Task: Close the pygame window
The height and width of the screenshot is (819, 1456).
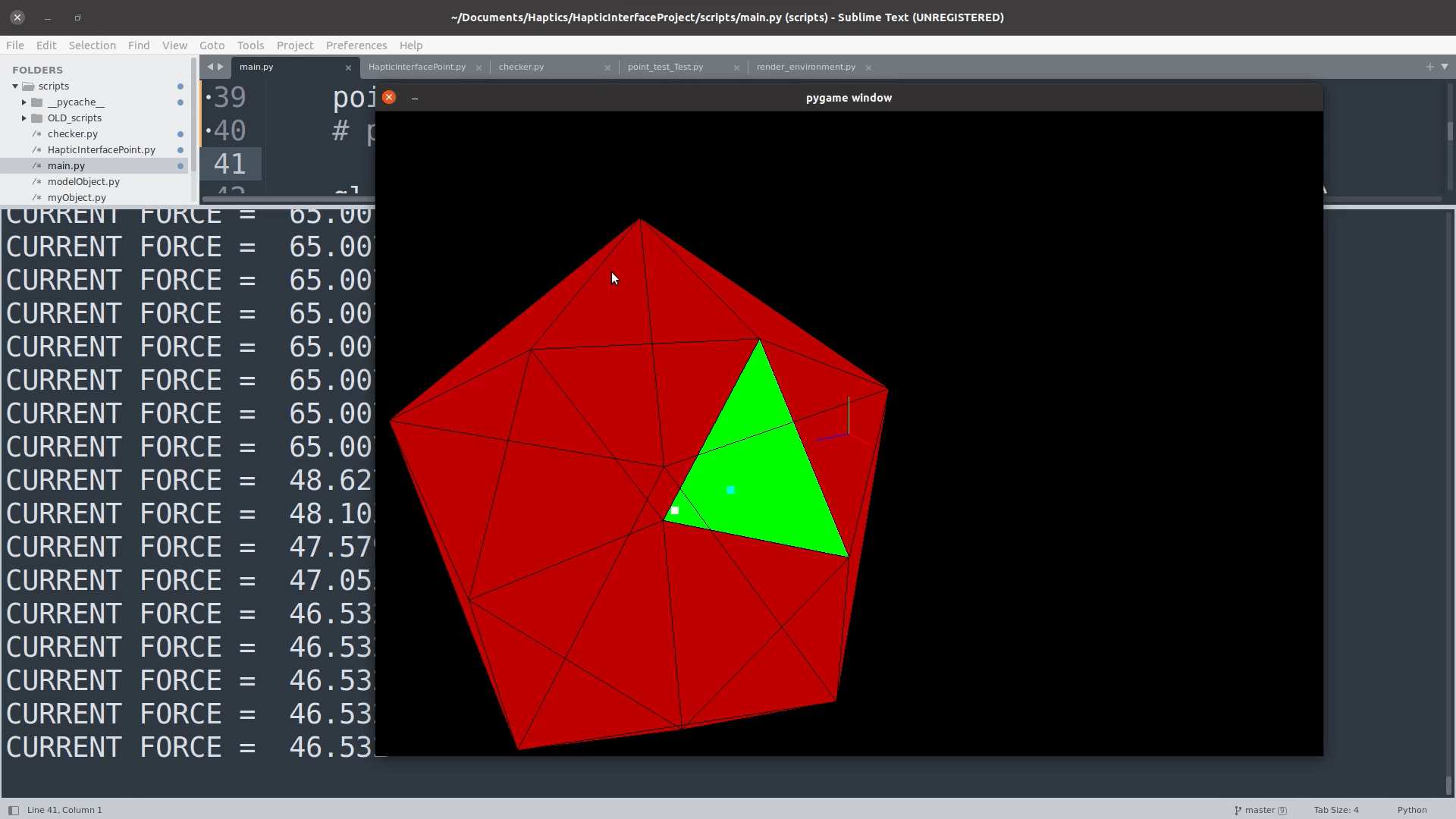Action: point(389,97)
